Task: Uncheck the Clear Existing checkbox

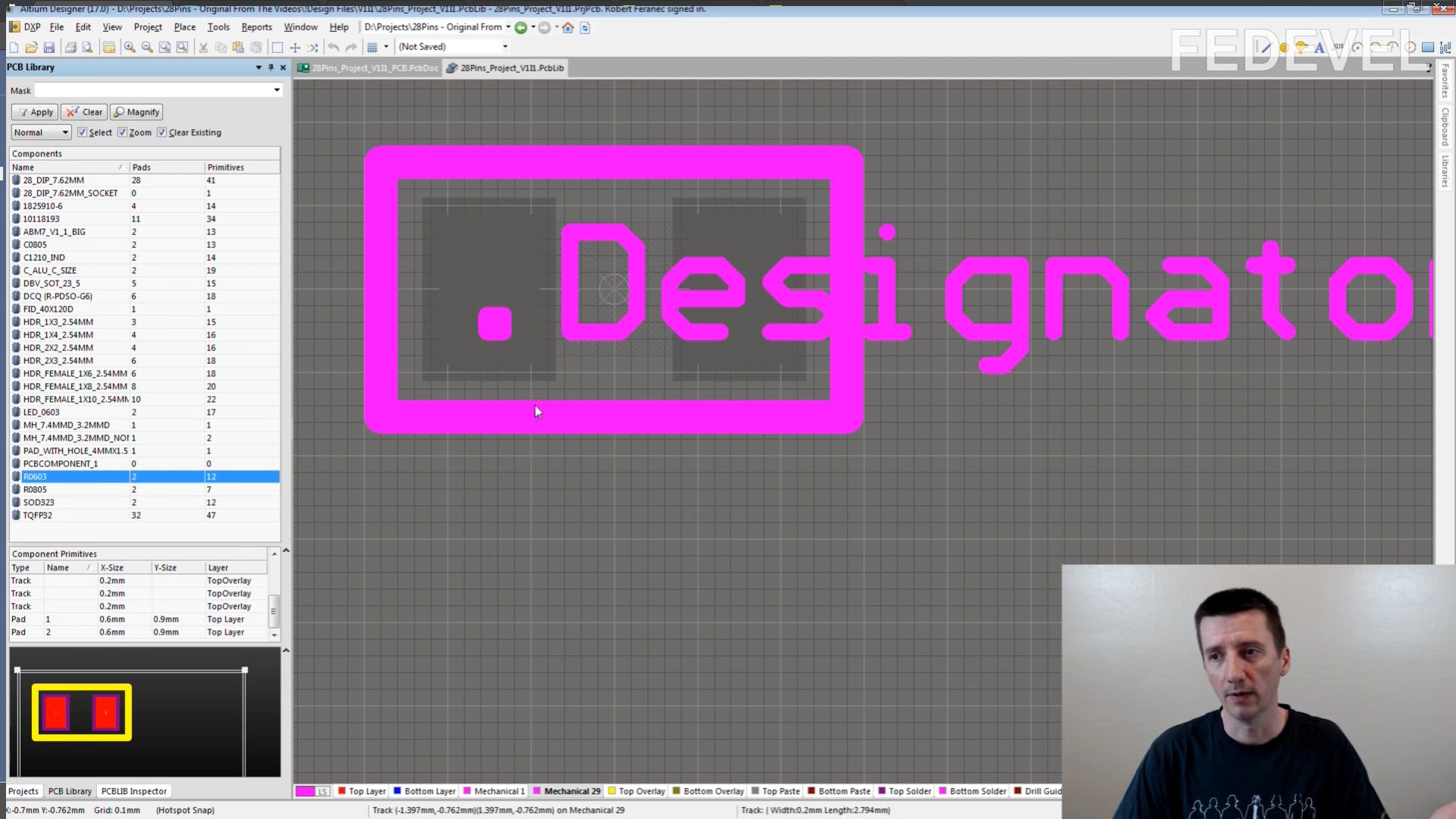Action: [x=162, y=132]
